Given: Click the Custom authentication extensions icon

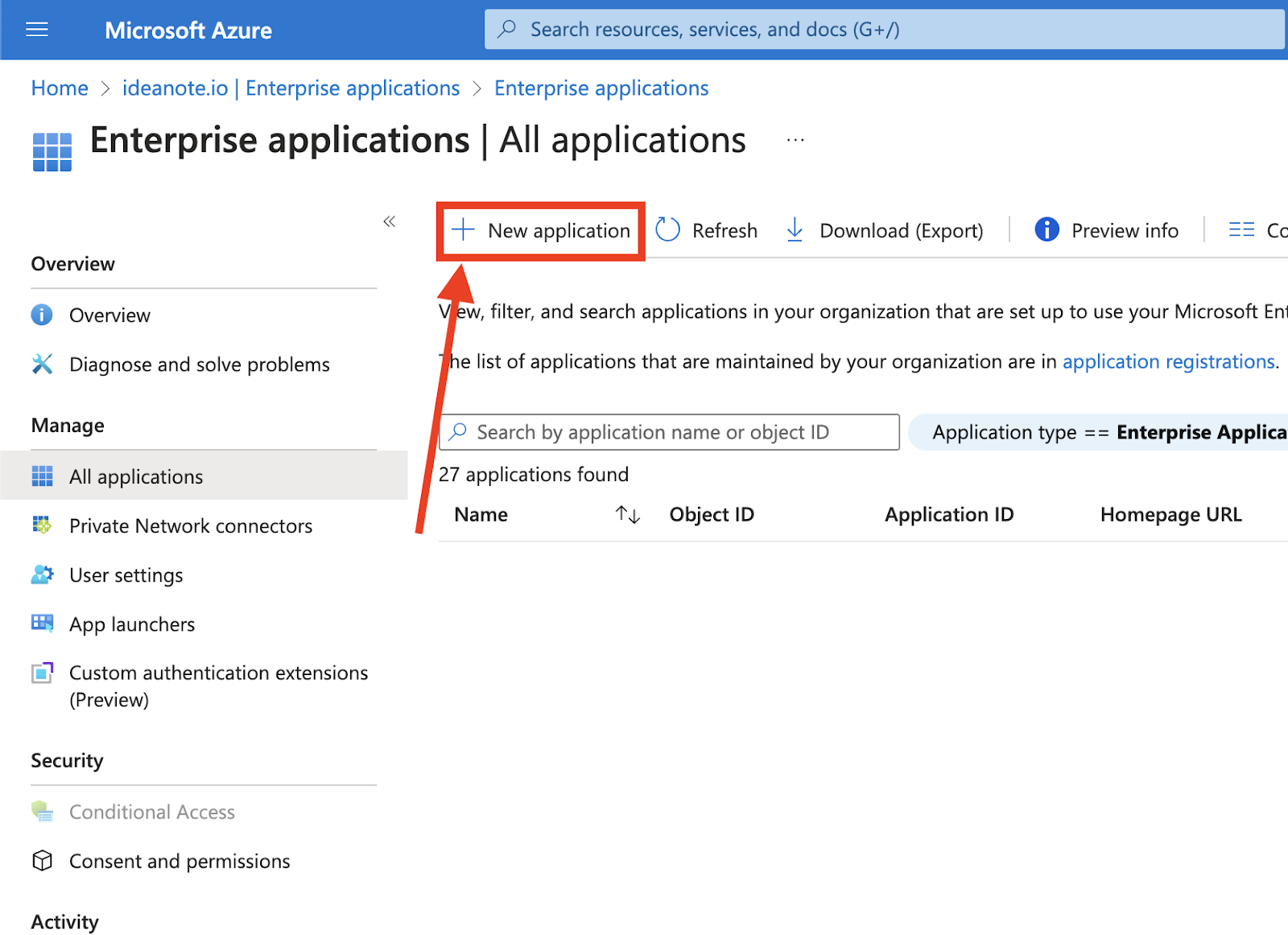Looking at the screenshot, I should [x=42, y=673].
